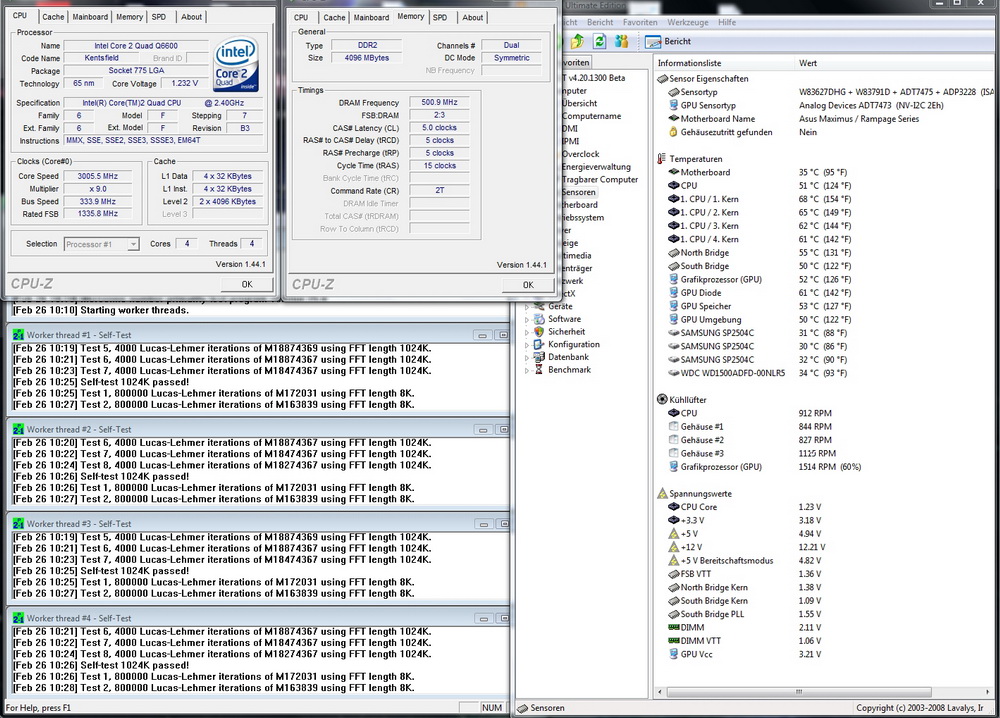Open the Mainboard tab in left CPU-Z window
This screenshot has width=1000, height=718.
tap(90, 17)
